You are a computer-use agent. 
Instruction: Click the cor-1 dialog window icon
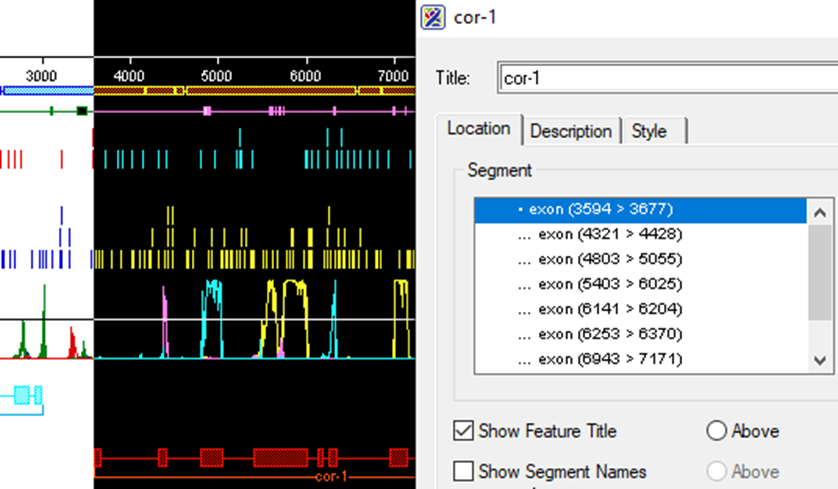coord(433,17)
